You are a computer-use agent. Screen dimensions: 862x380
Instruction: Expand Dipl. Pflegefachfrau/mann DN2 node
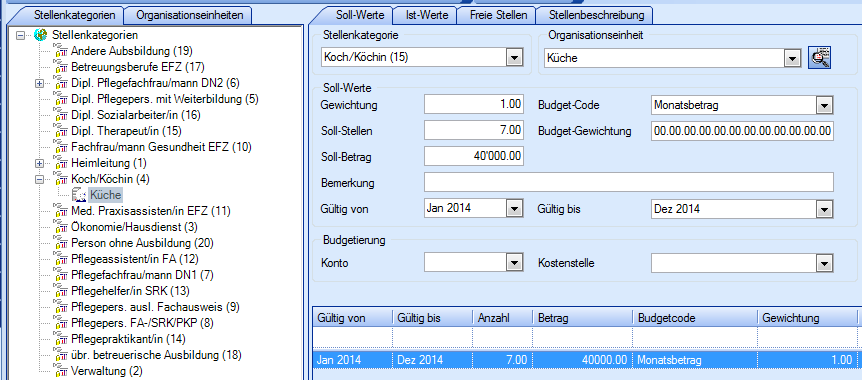[39, 84]
